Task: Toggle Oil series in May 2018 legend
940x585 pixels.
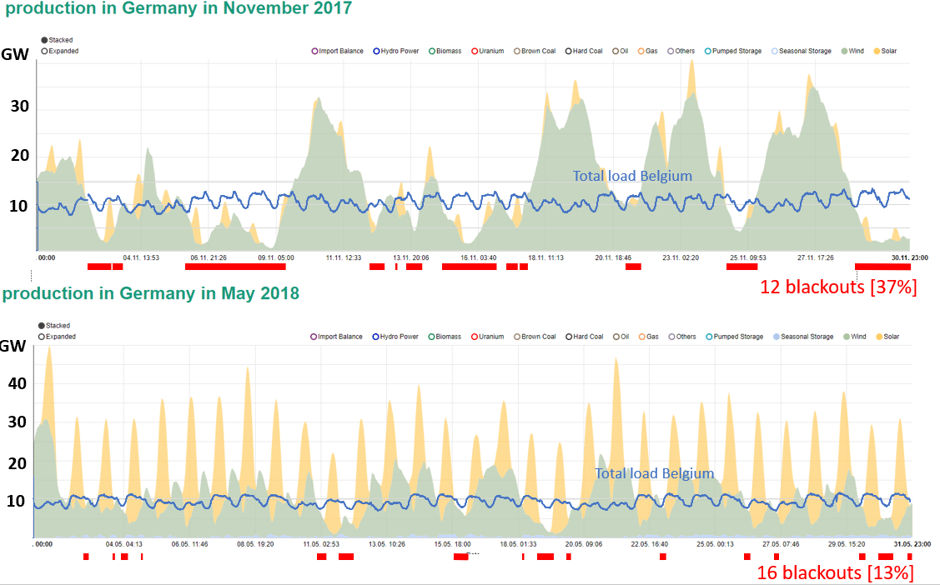Action: [620, 336]
